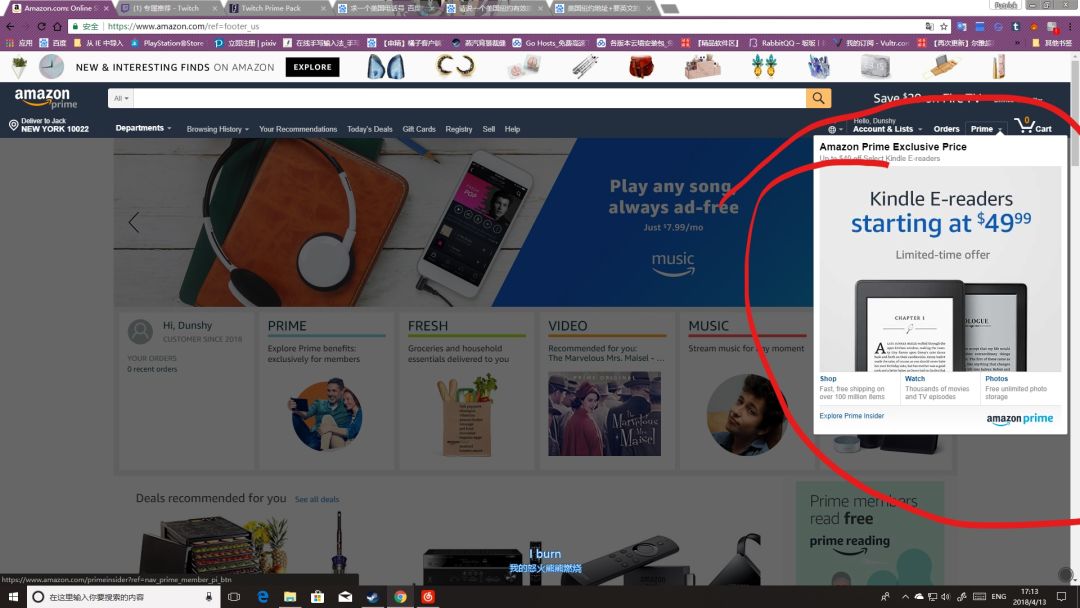
Task: Open Task View on taskbar
Action: 233,596
